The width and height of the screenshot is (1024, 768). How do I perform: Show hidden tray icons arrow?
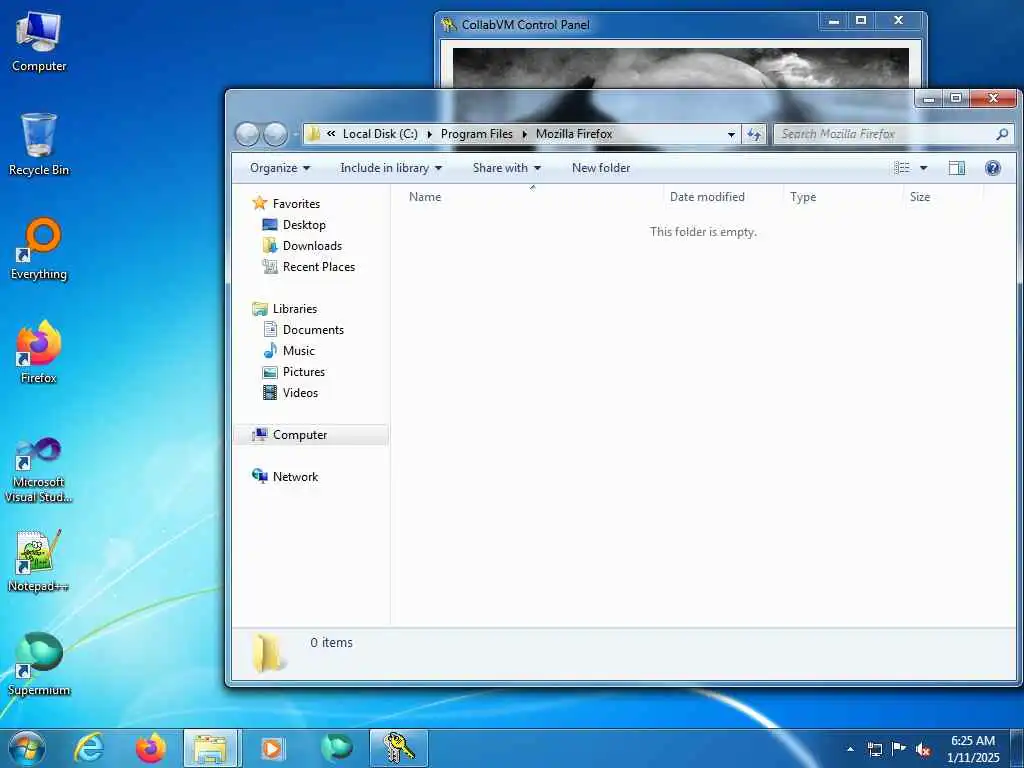click(850, 749)
